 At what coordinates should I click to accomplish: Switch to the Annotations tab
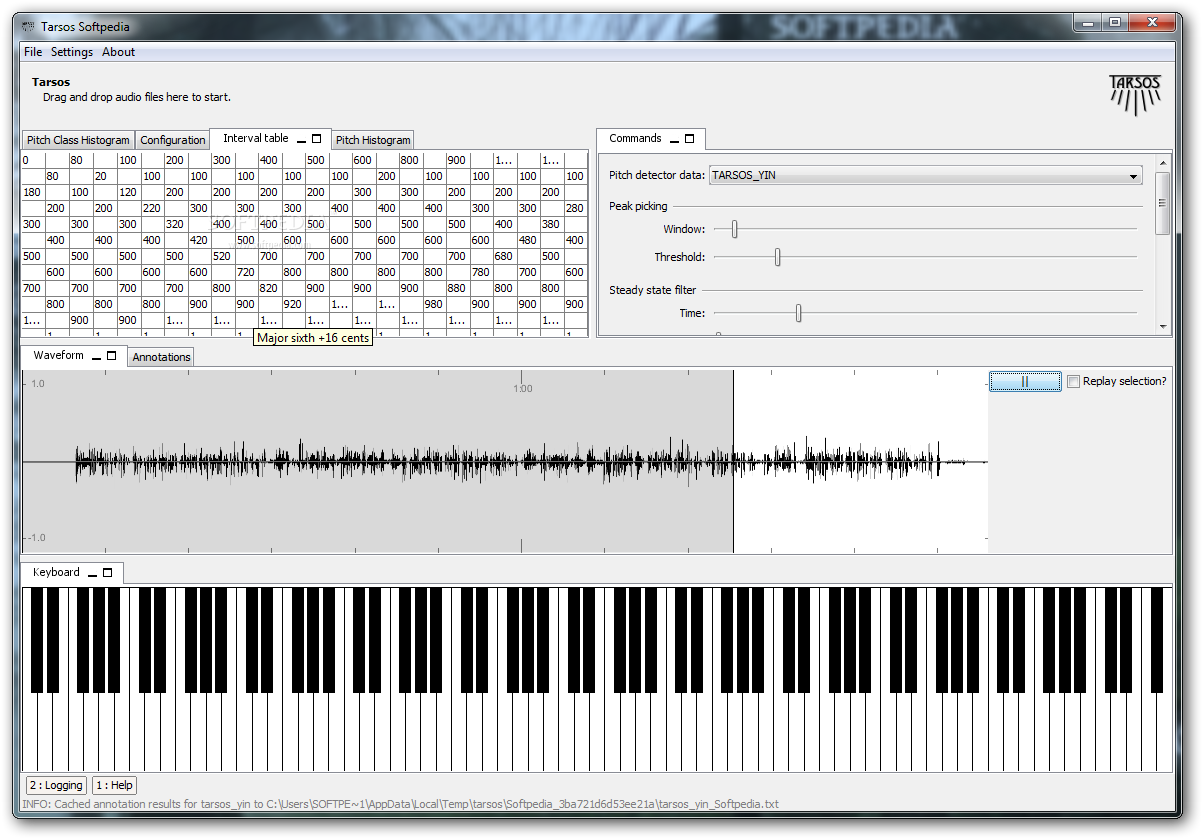point(161,357)
